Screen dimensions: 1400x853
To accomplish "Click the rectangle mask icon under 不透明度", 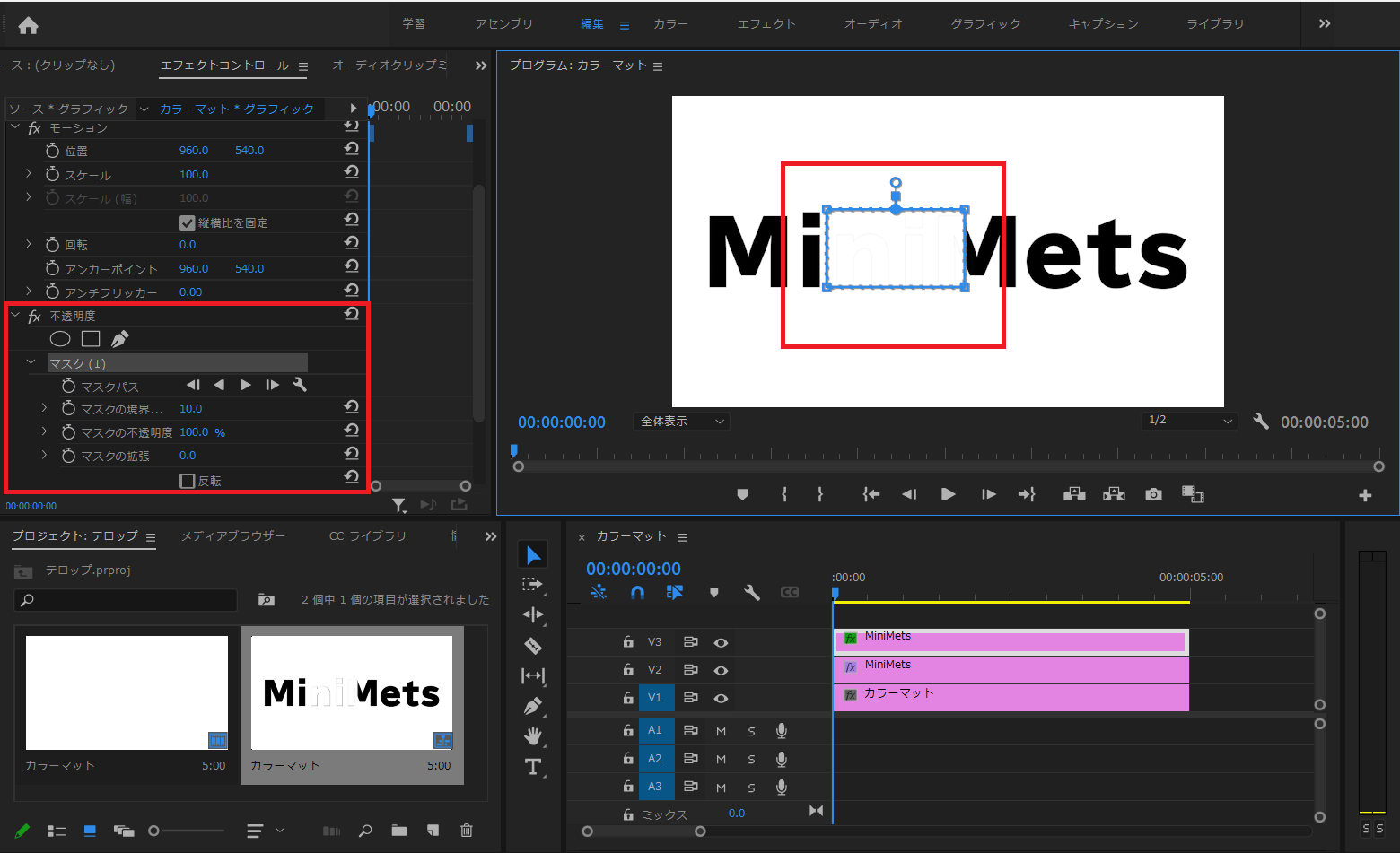I will [90, 338].
